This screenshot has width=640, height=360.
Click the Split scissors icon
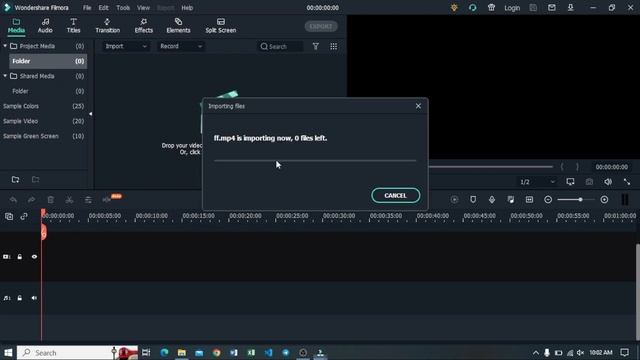pos(69,200)
